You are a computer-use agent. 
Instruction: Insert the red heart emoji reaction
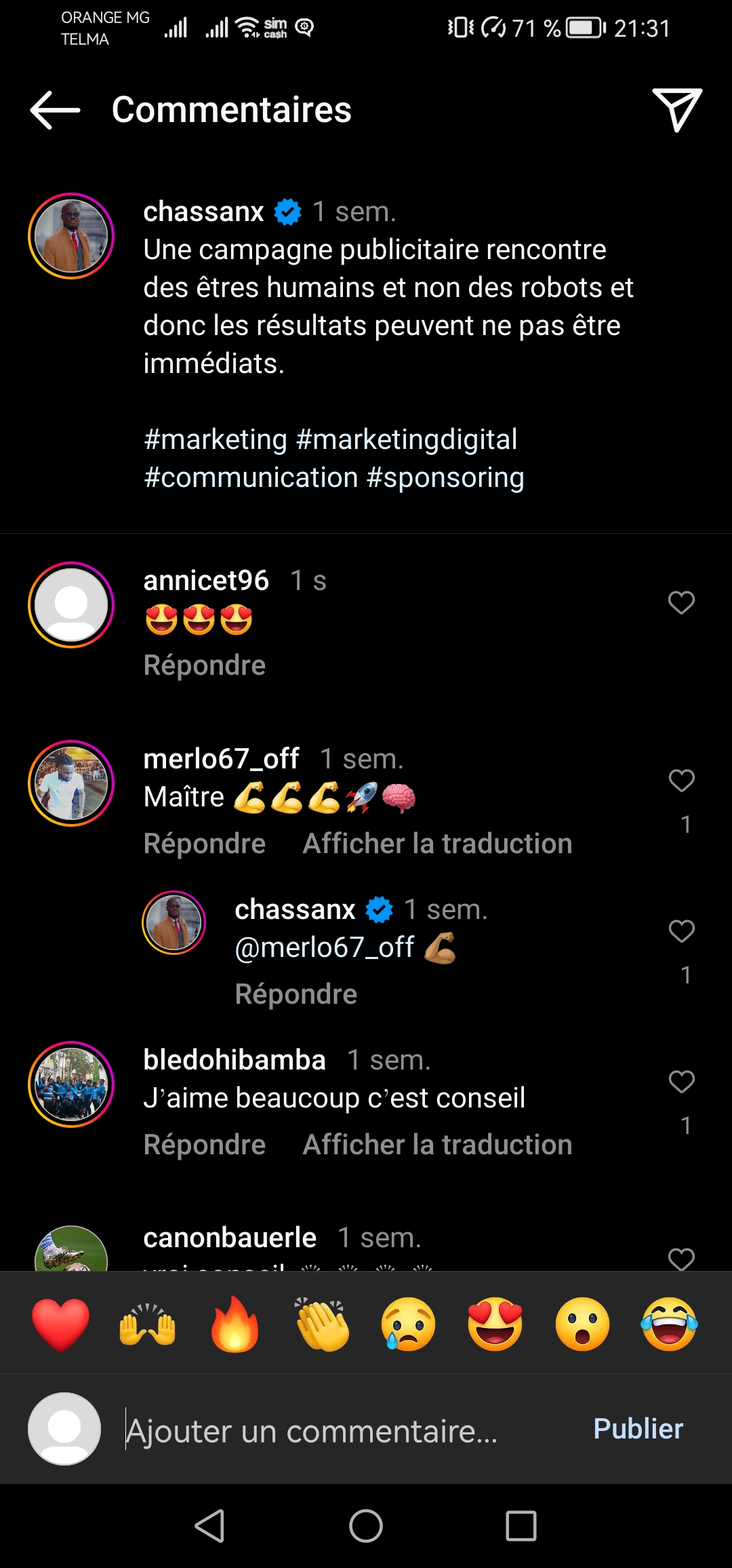(x=60, y=1325)
